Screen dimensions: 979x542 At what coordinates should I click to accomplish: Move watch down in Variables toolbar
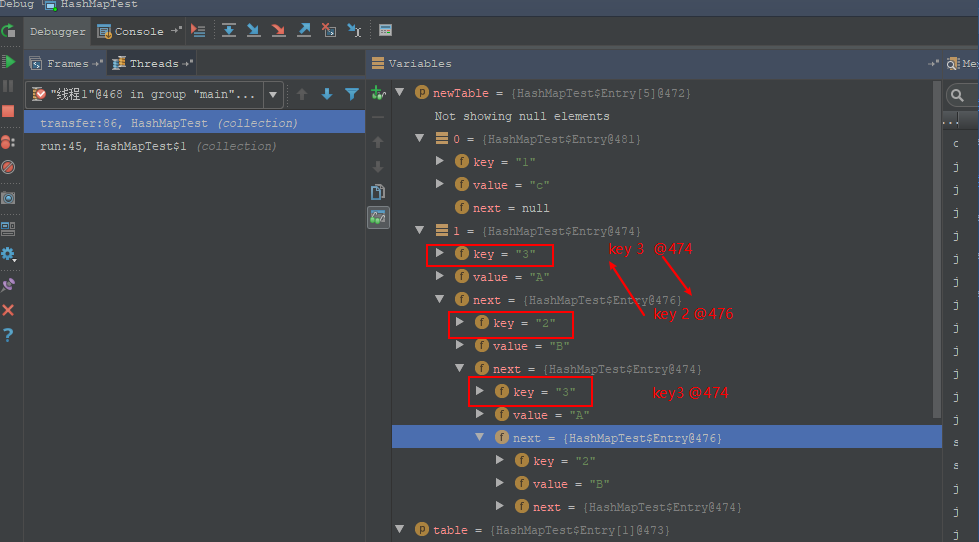378,167
